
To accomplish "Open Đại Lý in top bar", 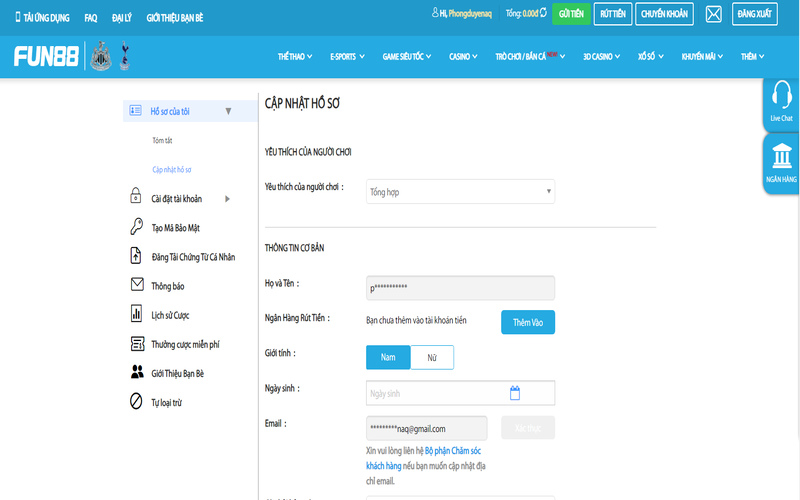I will point(121,18).
